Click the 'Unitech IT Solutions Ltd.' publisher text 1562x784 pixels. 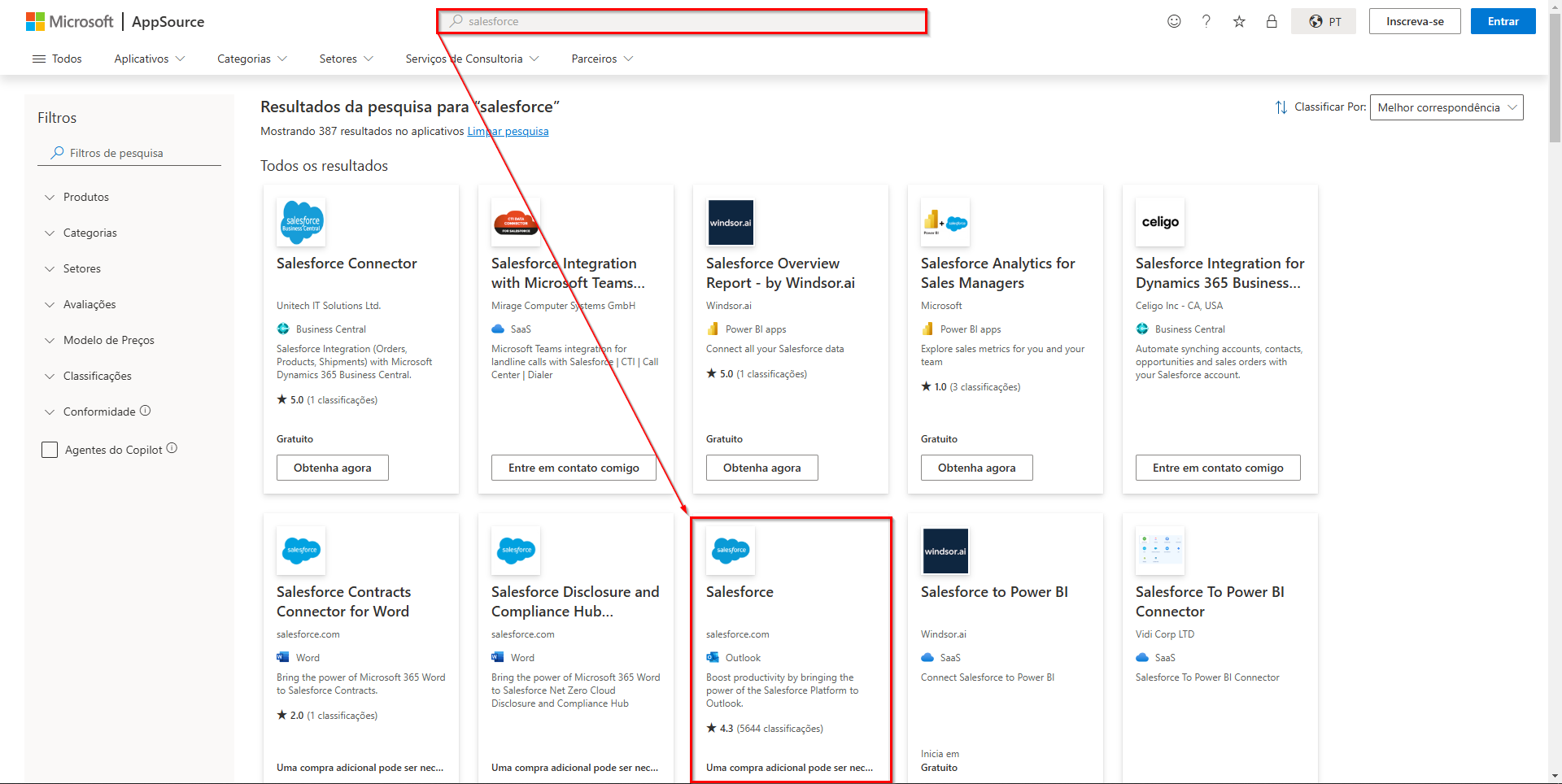[x=329, y=306]
